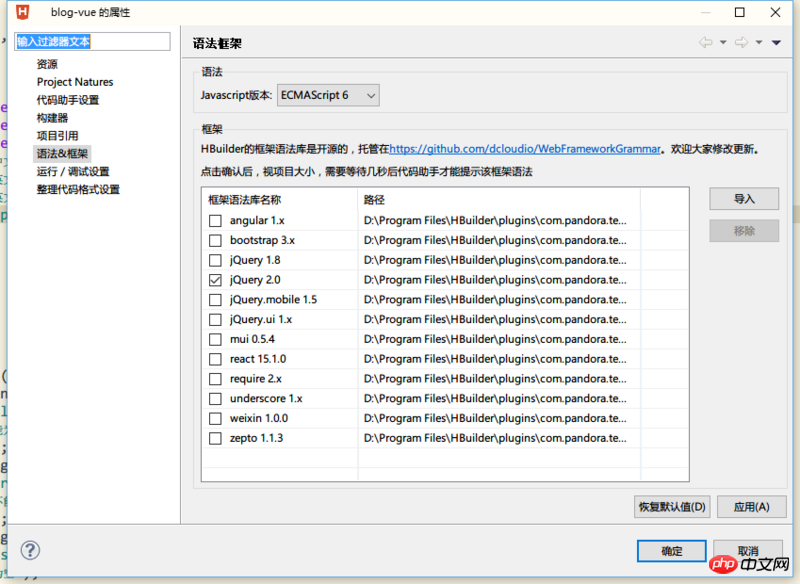Select the require 2.x row name

tap(256, 379)
